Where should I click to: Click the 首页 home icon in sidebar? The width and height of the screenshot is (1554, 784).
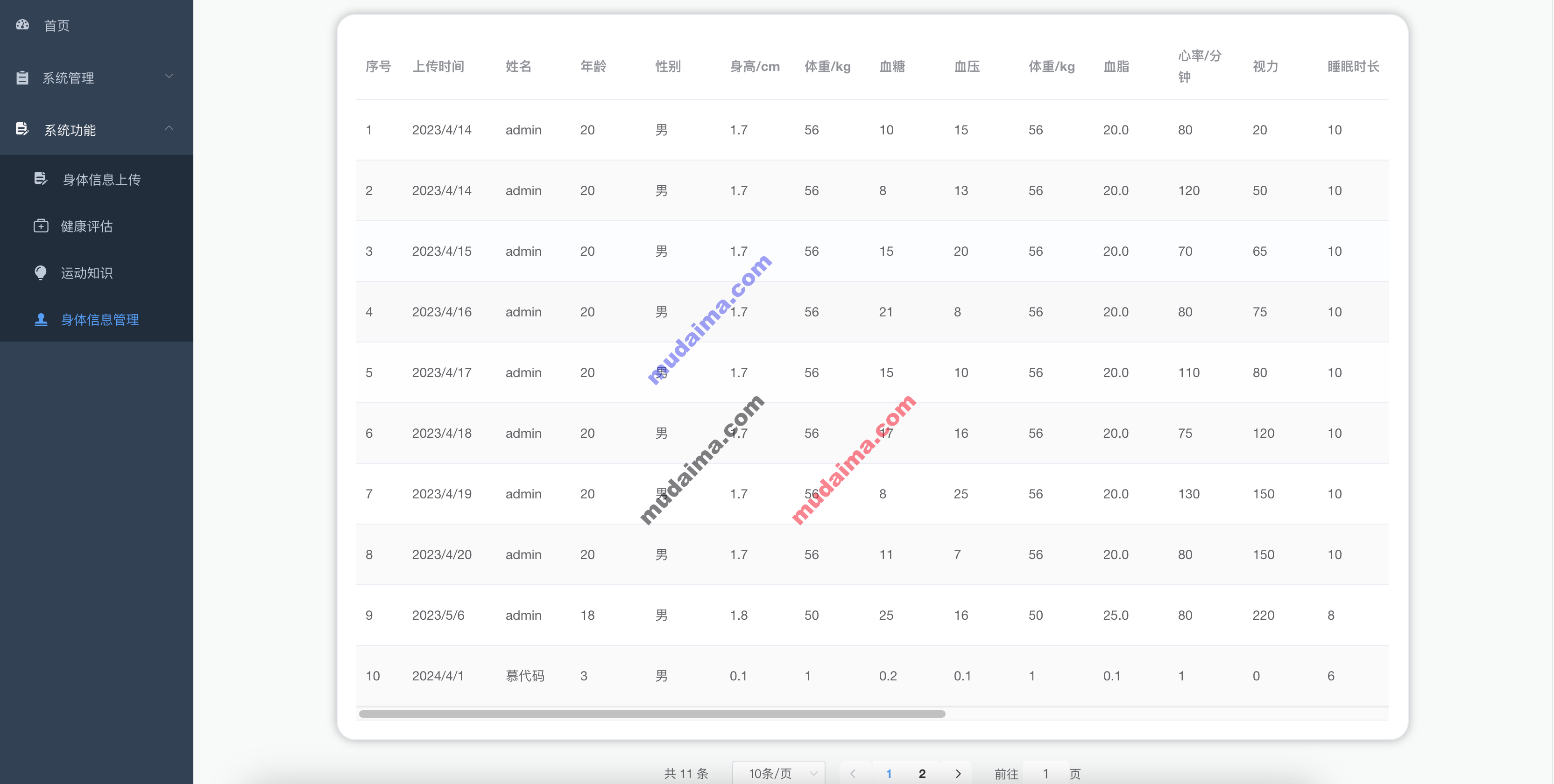pyautogui.click(x=23, y=24)
